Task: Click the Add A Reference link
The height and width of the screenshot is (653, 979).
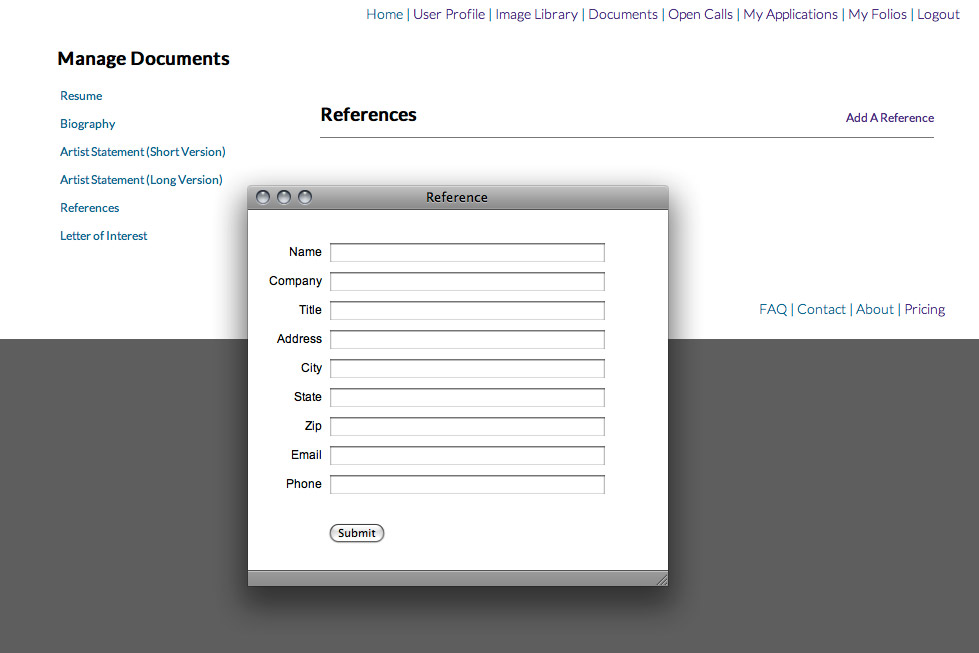Action: 890,118
